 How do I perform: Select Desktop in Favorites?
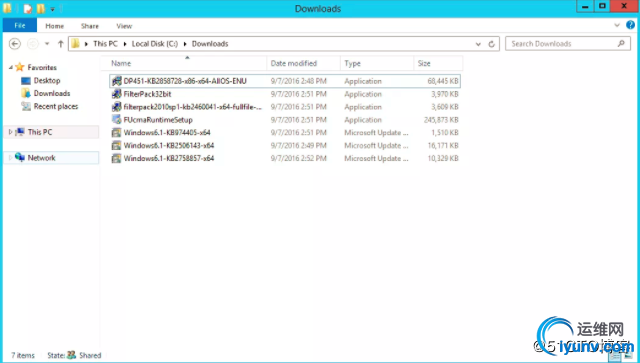click(47, 80)
